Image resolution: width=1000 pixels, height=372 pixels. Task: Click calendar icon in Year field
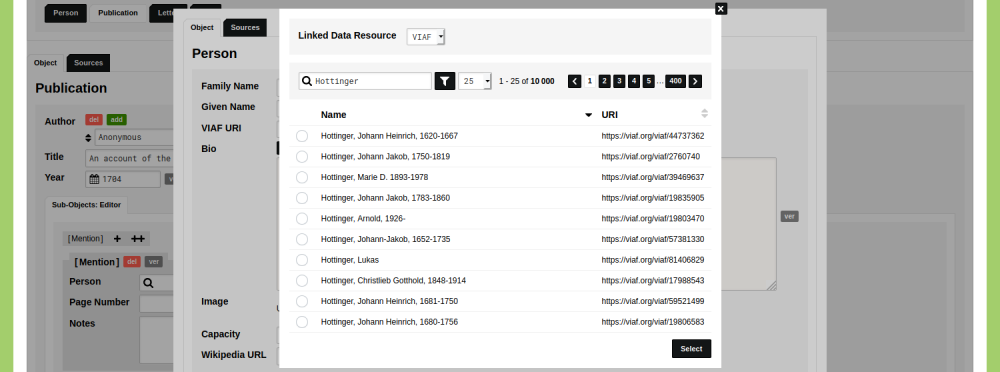pos(94,179)
